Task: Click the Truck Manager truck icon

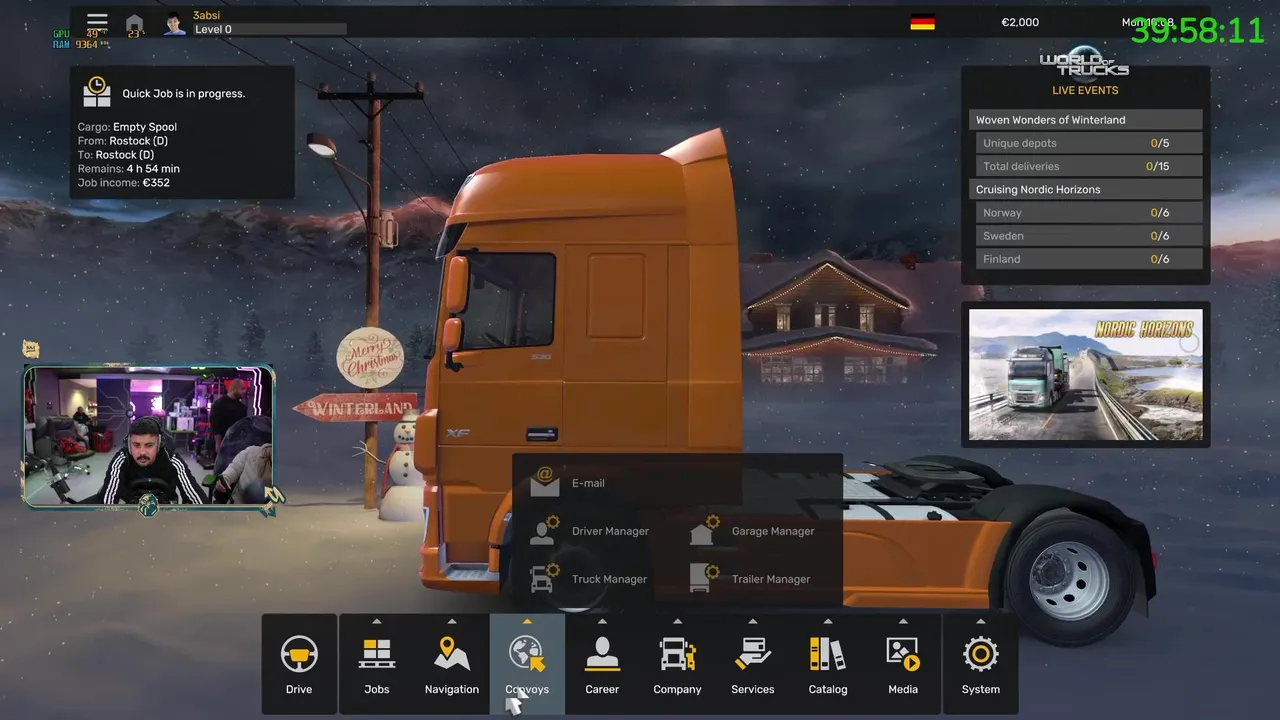Action: pyautogui.click(x=544, y=578)
